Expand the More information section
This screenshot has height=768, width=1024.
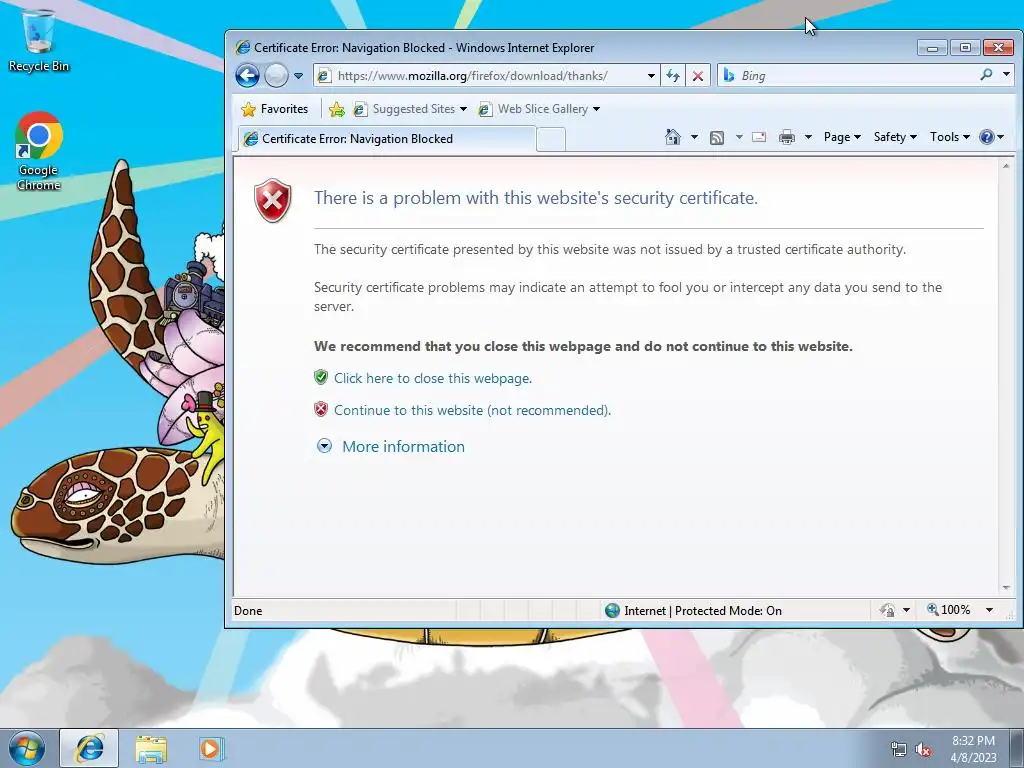click(391, 447)
